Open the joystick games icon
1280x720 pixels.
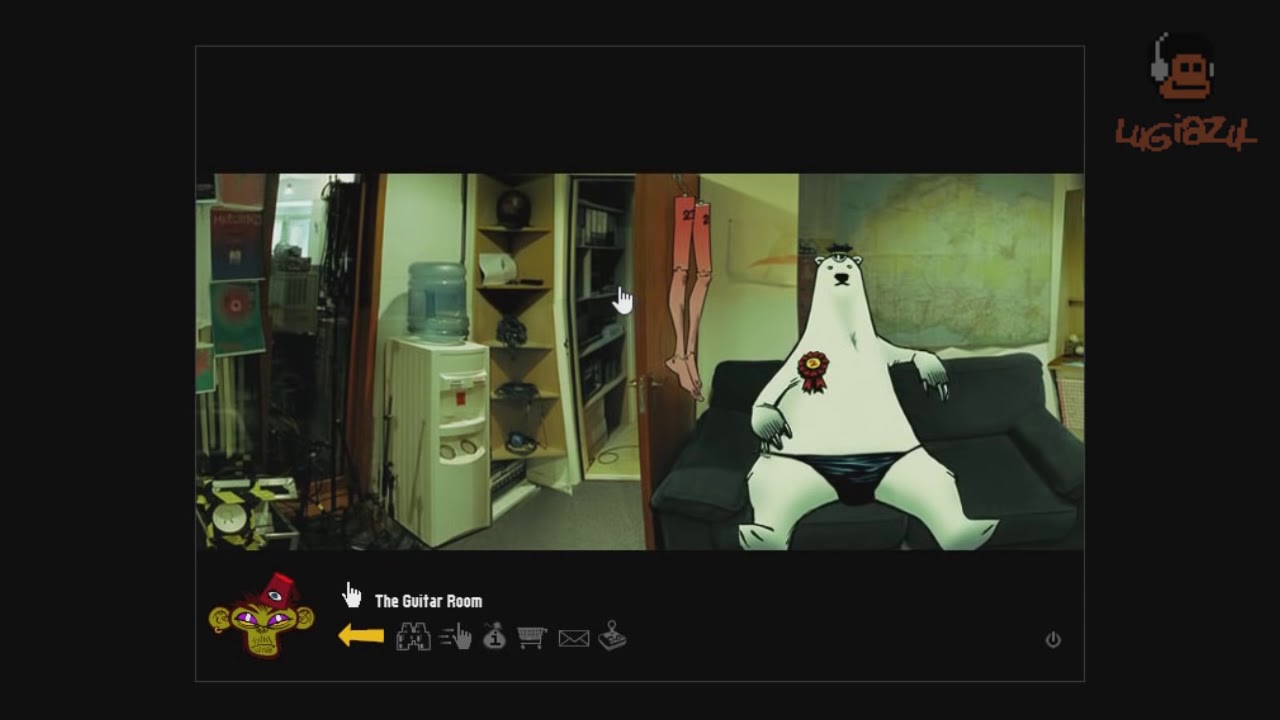[612, 636]
